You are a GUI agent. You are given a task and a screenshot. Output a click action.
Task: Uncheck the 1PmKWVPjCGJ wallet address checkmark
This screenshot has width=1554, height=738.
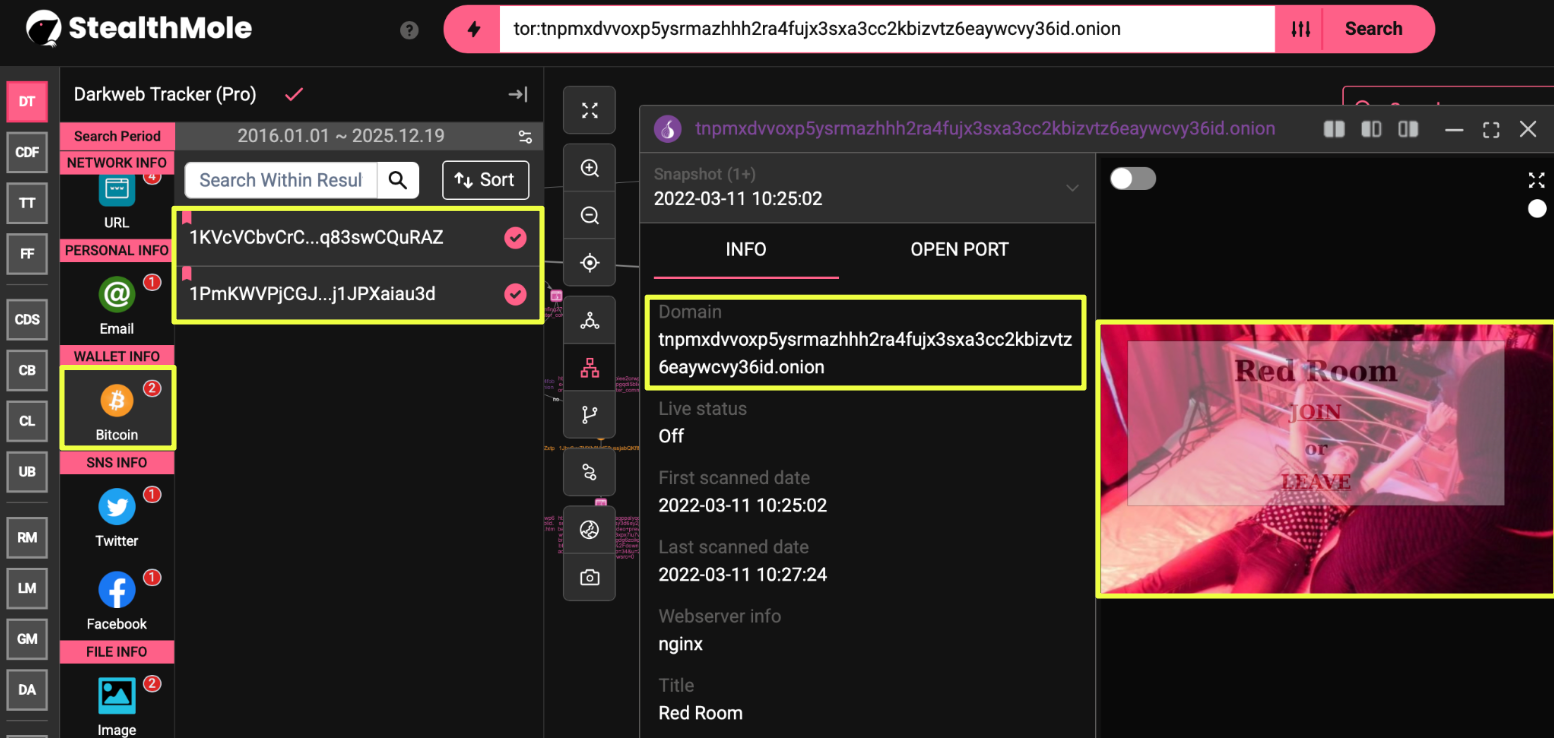coord(515,294)
